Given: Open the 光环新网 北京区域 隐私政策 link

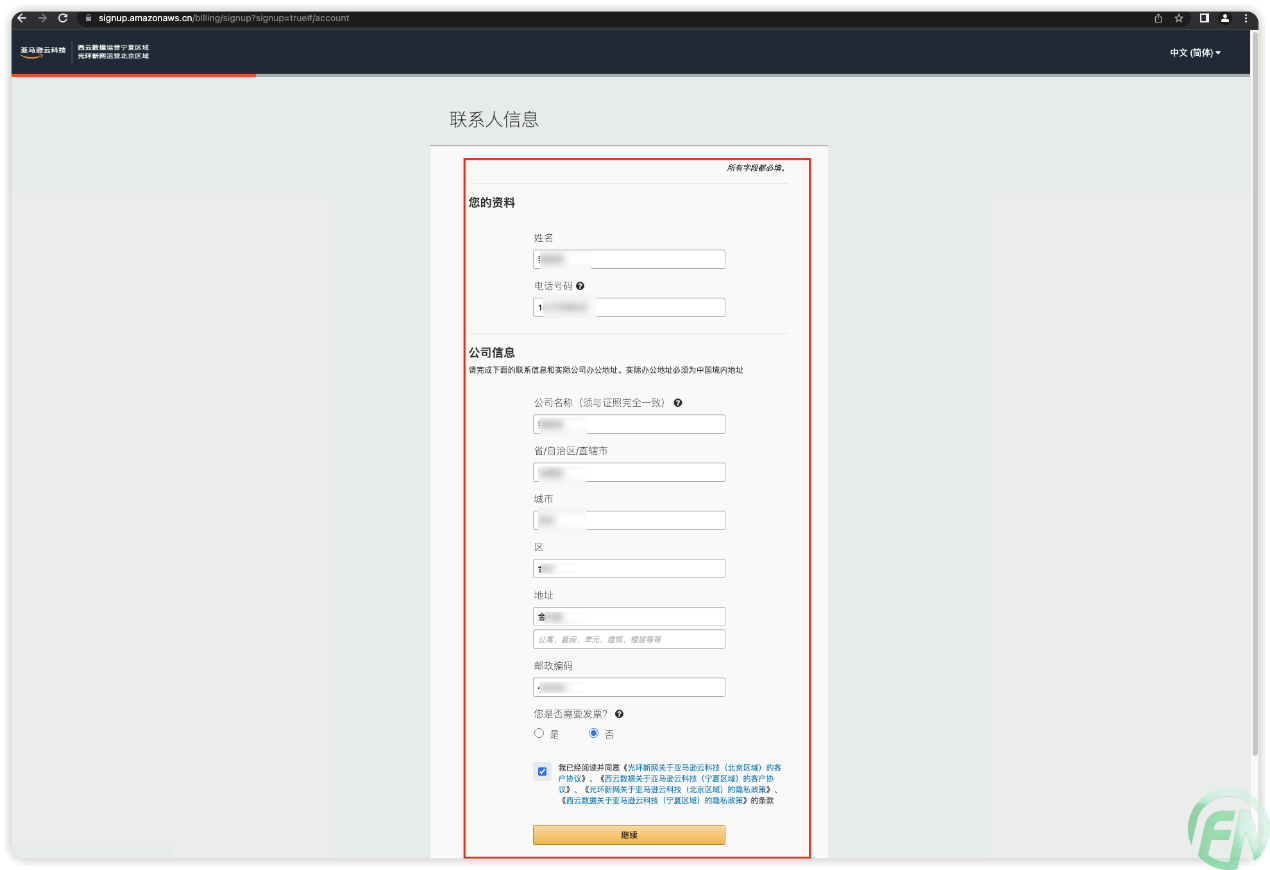Looking at the screenshot, I should [678, 789].
